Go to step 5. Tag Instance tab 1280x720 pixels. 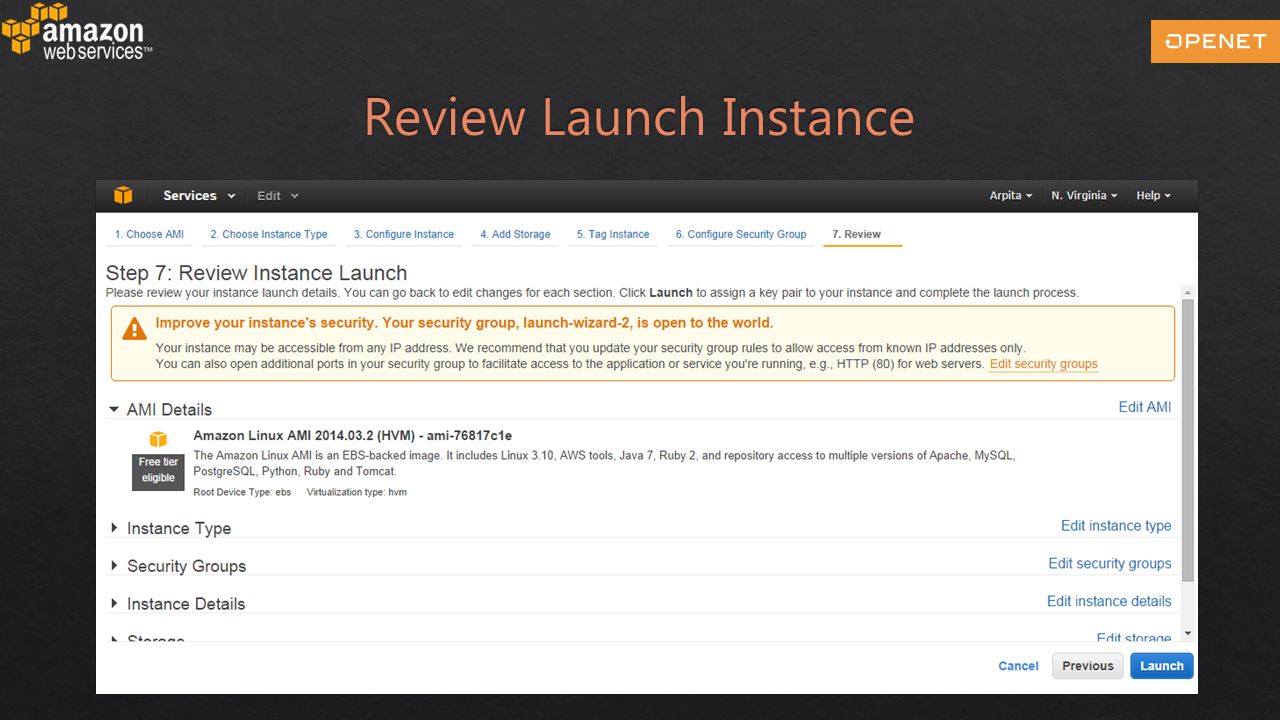(x=613, y=234)
